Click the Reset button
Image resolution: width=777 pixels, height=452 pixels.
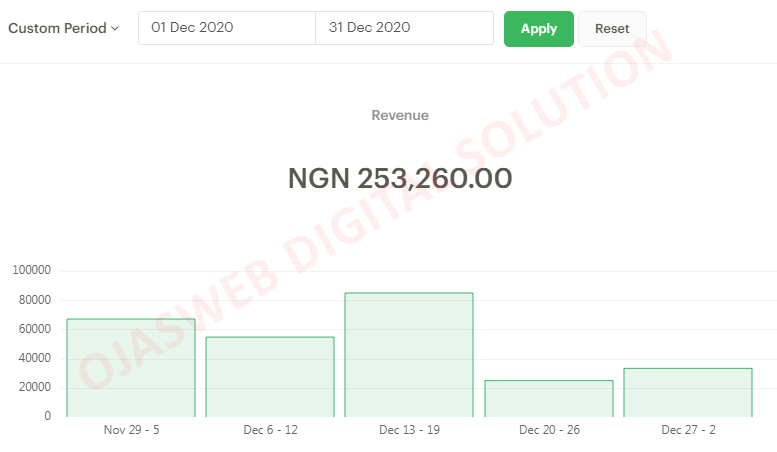[x=612, y=29]
